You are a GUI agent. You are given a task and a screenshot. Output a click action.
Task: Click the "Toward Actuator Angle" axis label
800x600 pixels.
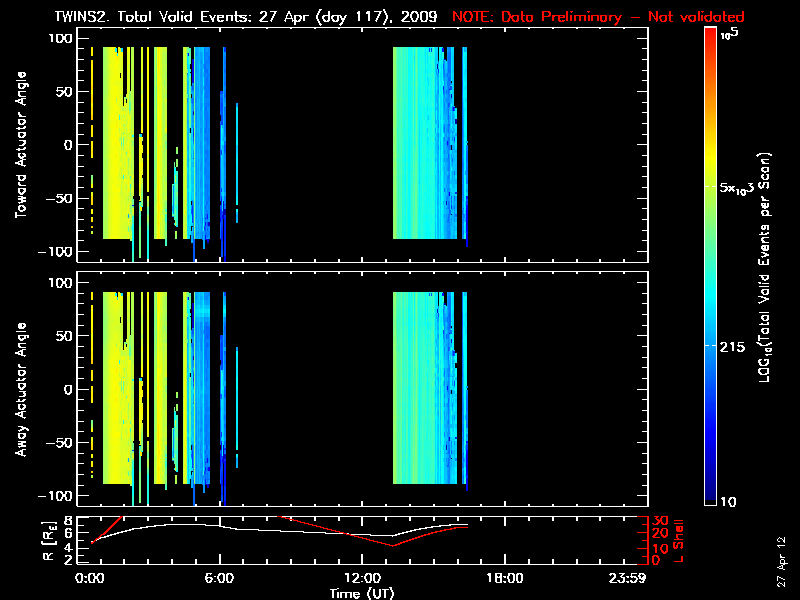pyautogui.click(x=18, y=145)
